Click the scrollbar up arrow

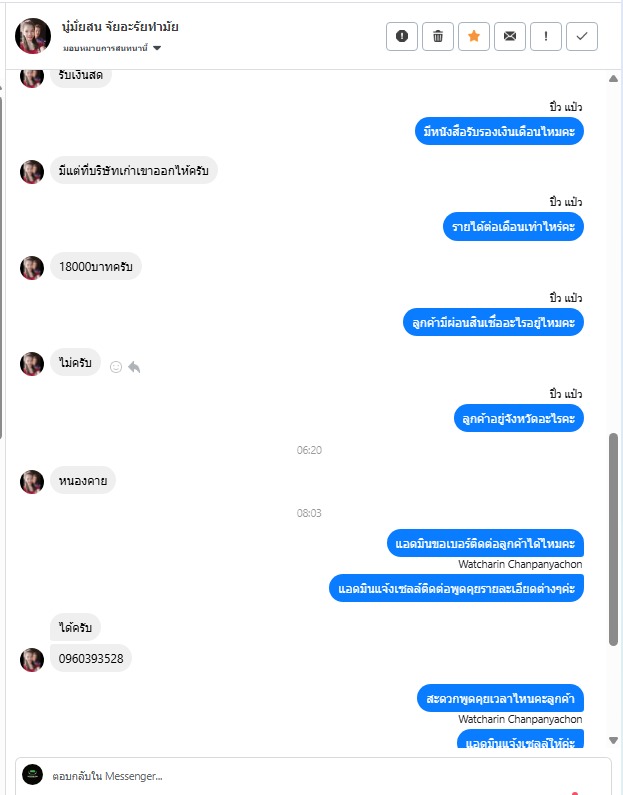(613, 78)
